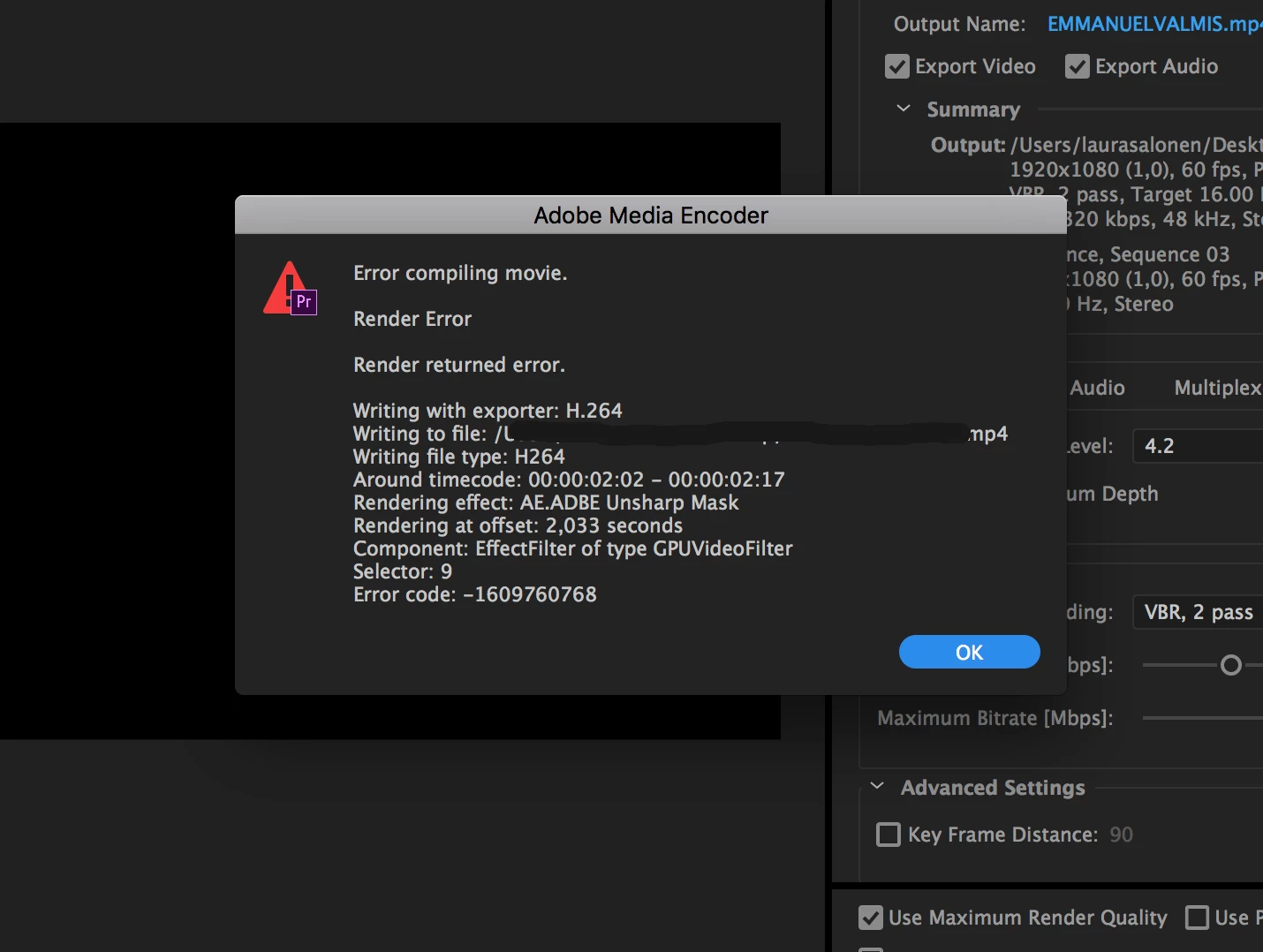Enable the Key Frame Distance checkbox
The width and height of the screenshot is (1263, 952).
[x=889, y=835]
